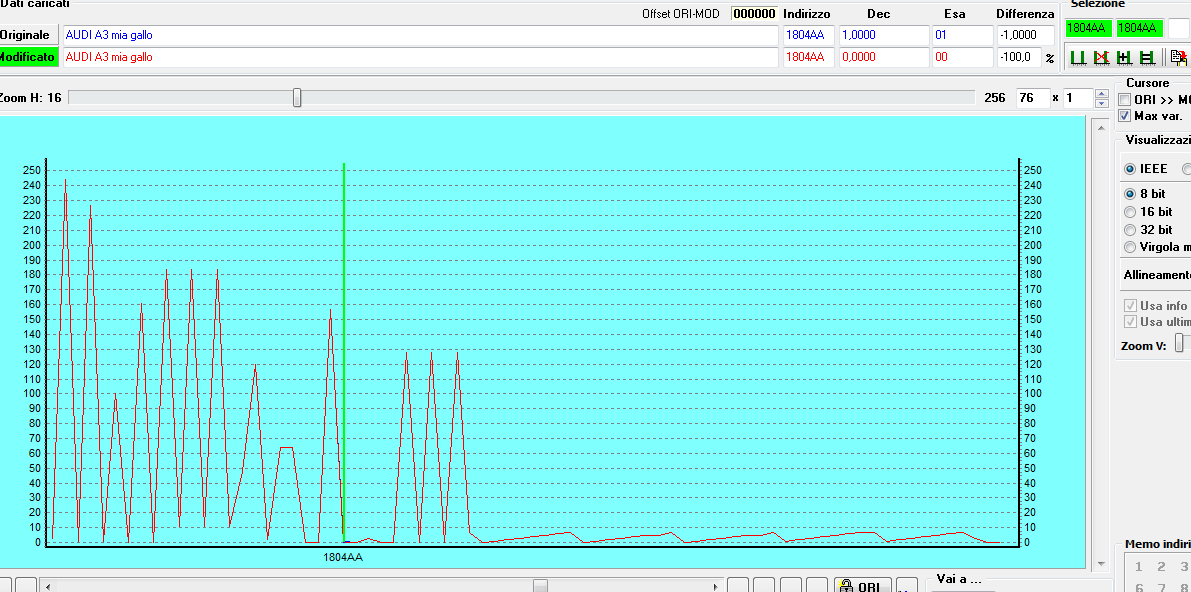The image size is (1191, 592).
Task: Click the Originale label button
Action: pos(26,35)
